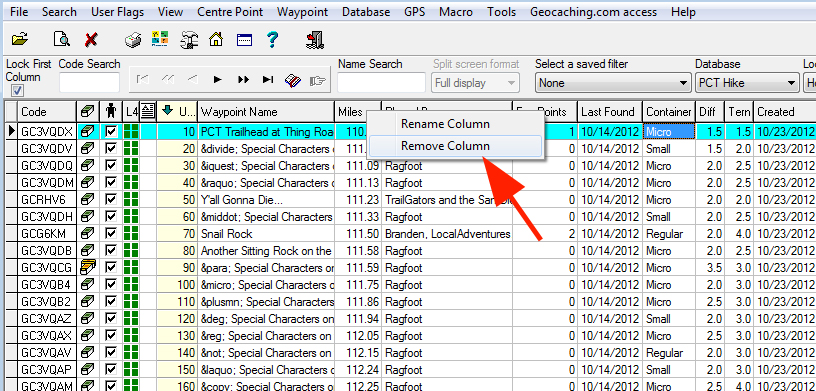The height and width of the screenshot is (391, 816).
Task: Open the User Flags menu
Action: pos(117,11)
